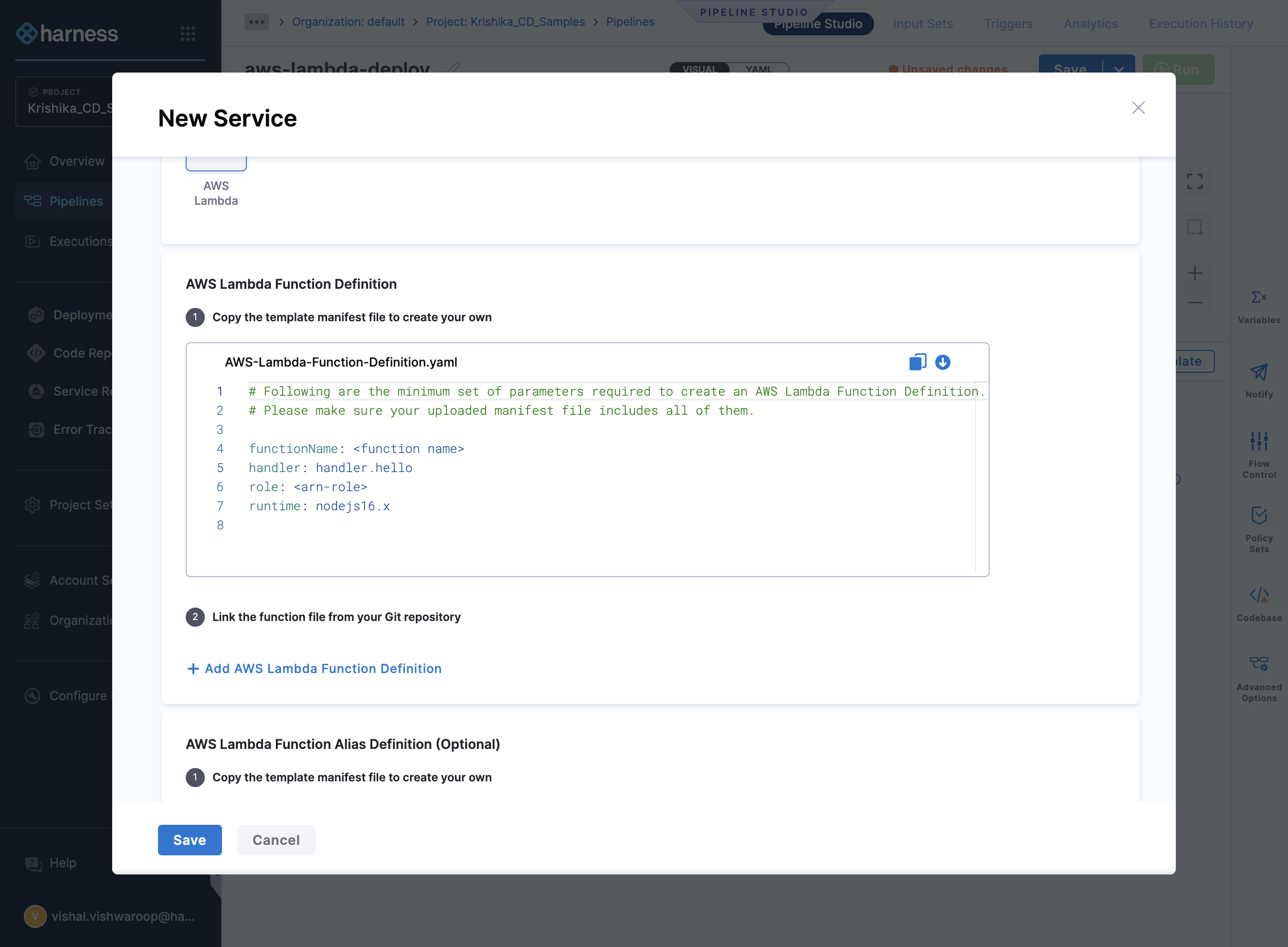Cancel the new service dialog
Screen dimensions: 1288x947
click(x=276, y=840)
